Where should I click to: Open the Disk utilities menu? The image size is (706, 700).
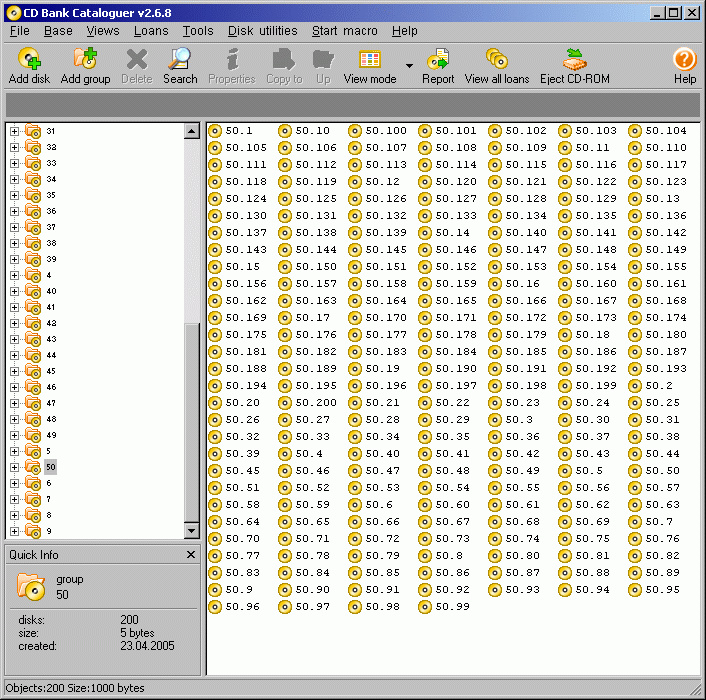click(262, 31)
